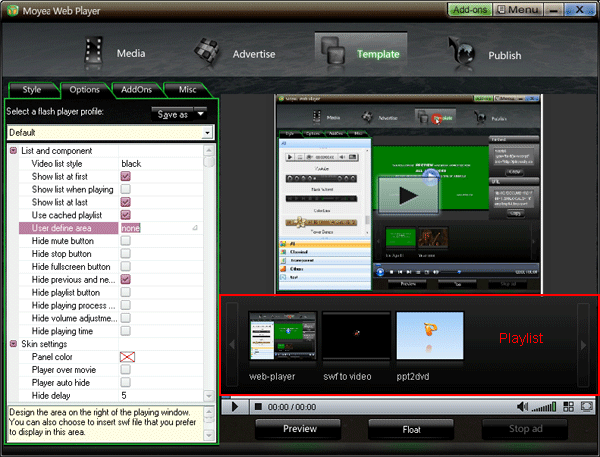This screenshot has width=600, height=457.
Task: Toggle Hide playing process checkbox
Action: (126, 305)
